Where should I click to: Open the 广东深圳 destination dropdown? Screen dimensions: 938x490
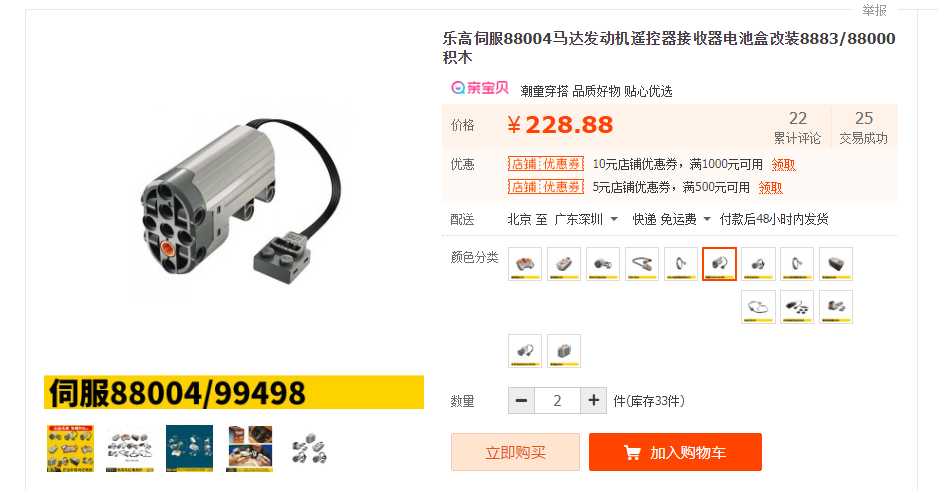tap(586, 220)
